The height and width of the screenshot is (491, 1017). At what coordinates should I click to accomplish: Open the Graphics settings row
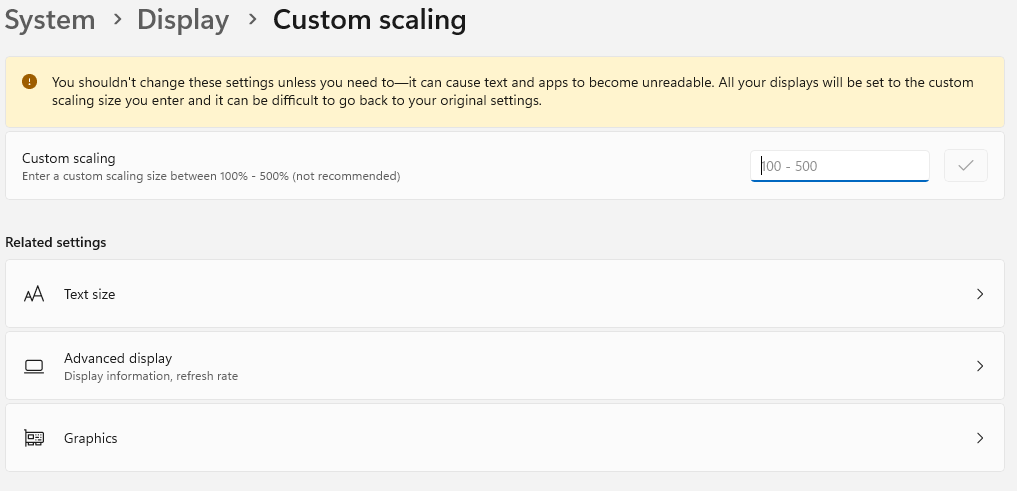[500, 438]
